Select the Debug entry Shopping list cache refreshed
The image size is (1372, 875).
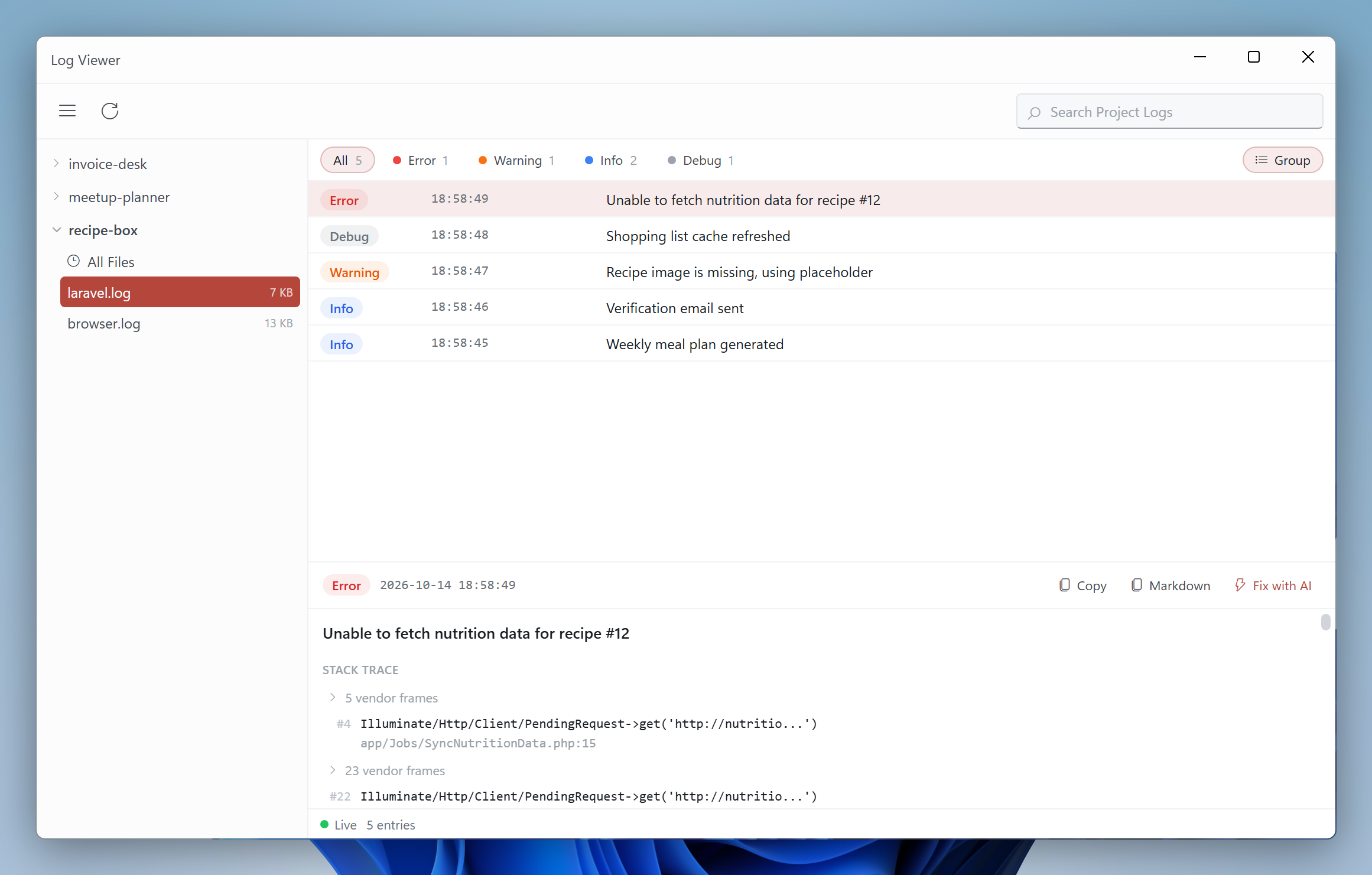tap(822, 236)
